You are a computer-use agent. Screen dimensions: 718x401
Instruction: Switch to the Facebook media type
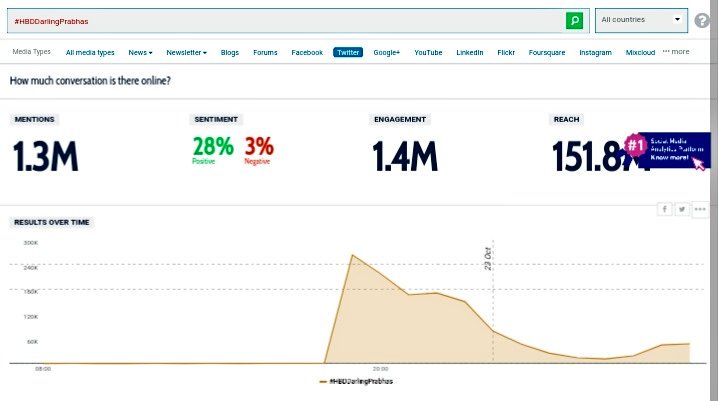click(307, 53)
